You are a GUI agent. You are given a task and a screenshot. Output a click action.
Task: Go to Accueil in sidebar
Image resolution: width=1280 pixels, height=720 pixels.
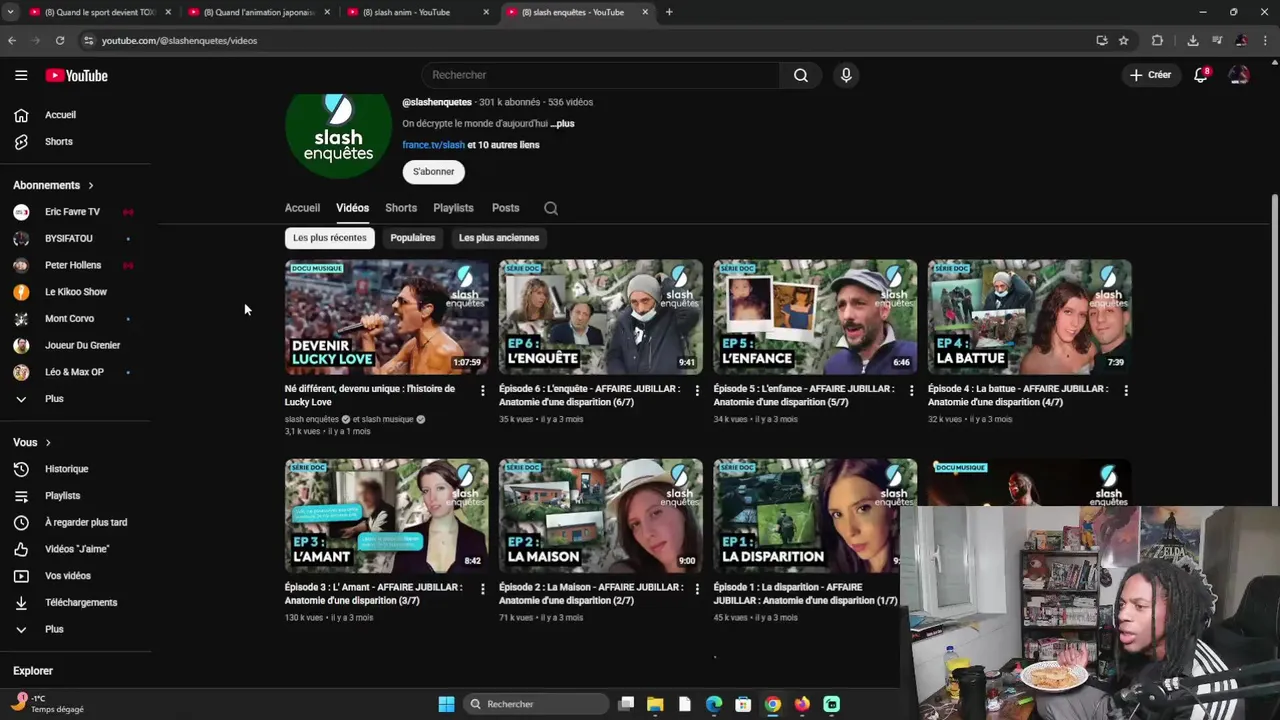click(x=60, y=115)
